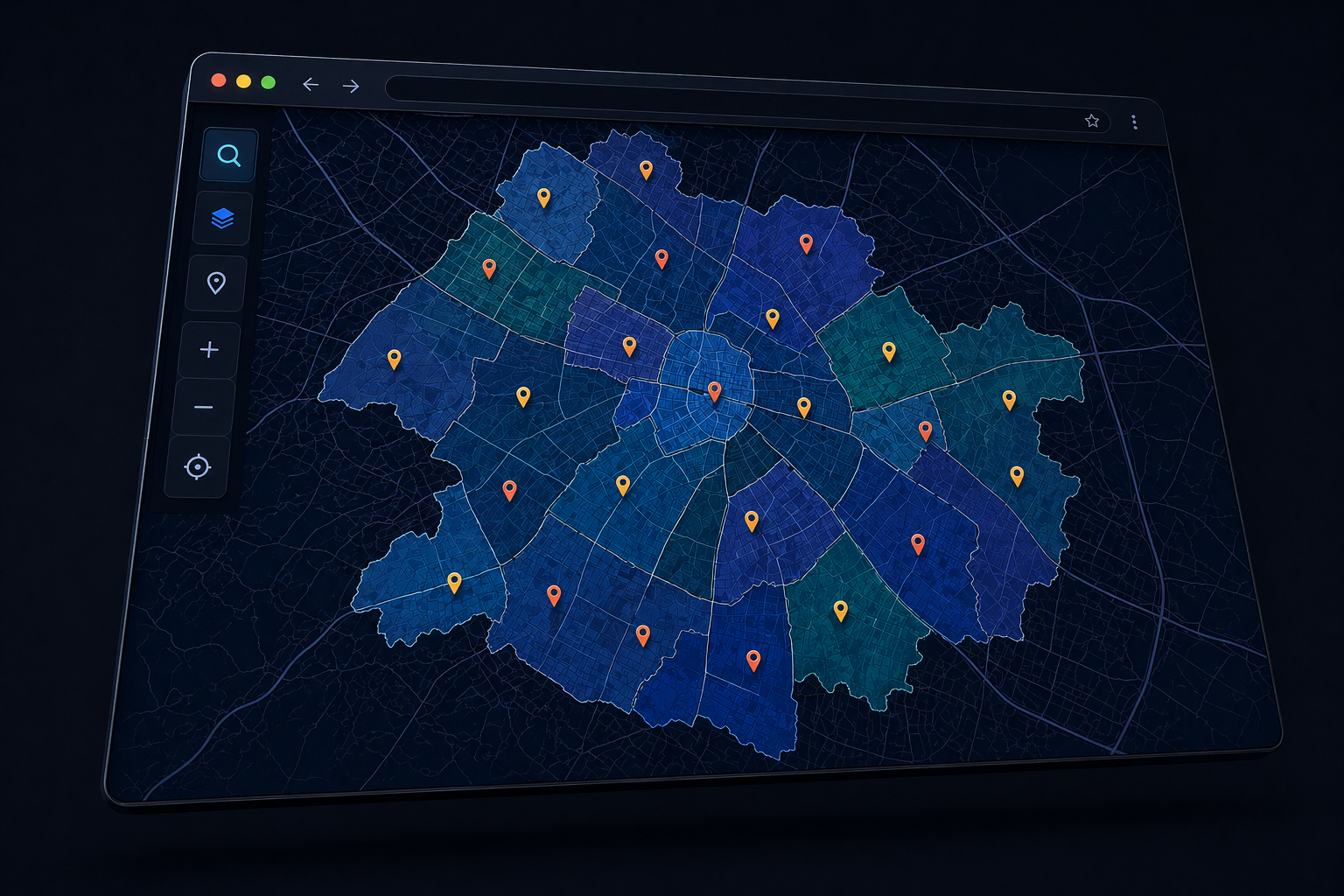Click the red pin in central circular district
Screen dimensions: 1344x896
click(714, 390)
